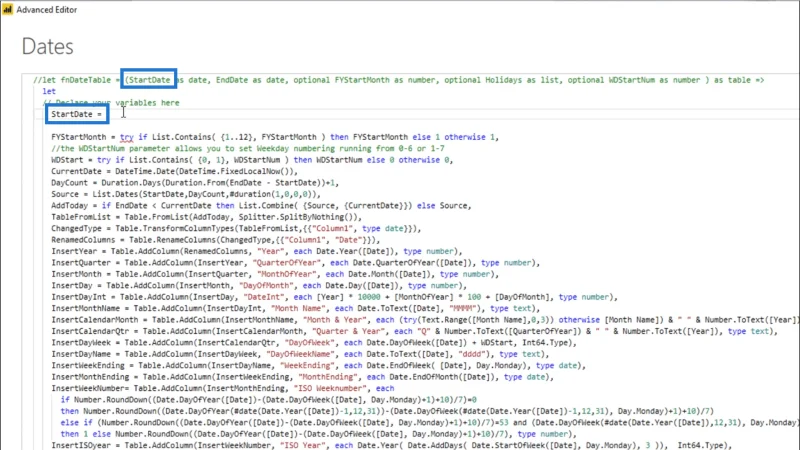Click the FYStartMonth definition line
This screenshot has height=450, width=800.
pos(274,137)
